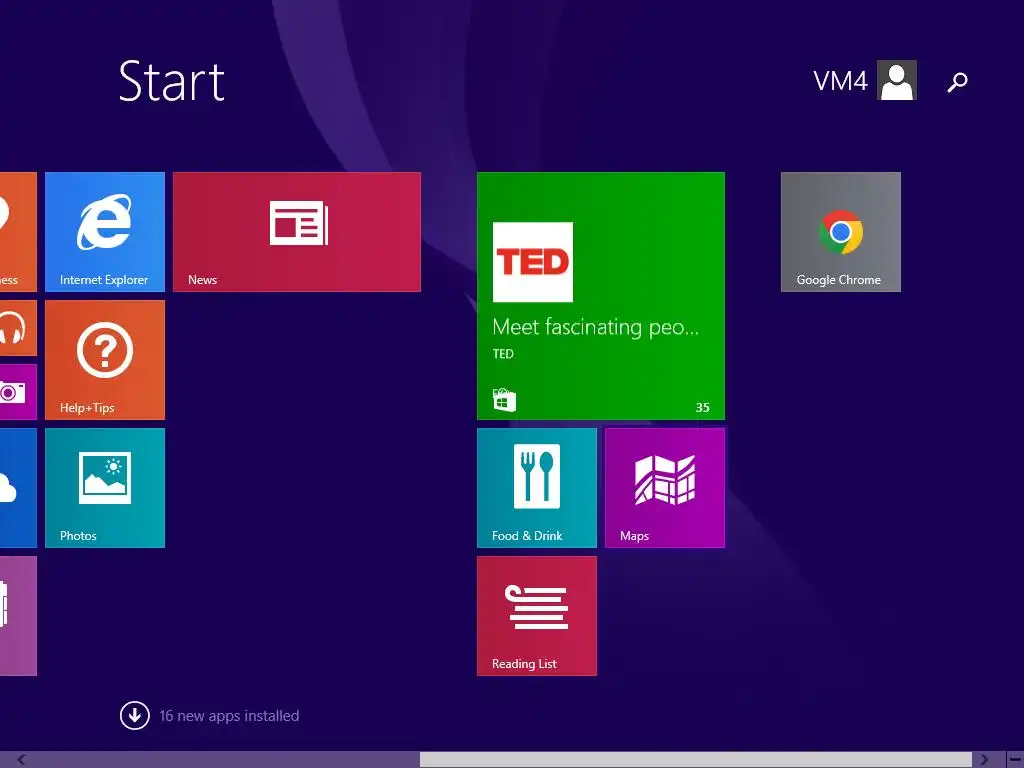The height and width of the screenshot is (768, 1024).
Task: Click the horizontal scrollbar thumb
Action: coord(696,760)
